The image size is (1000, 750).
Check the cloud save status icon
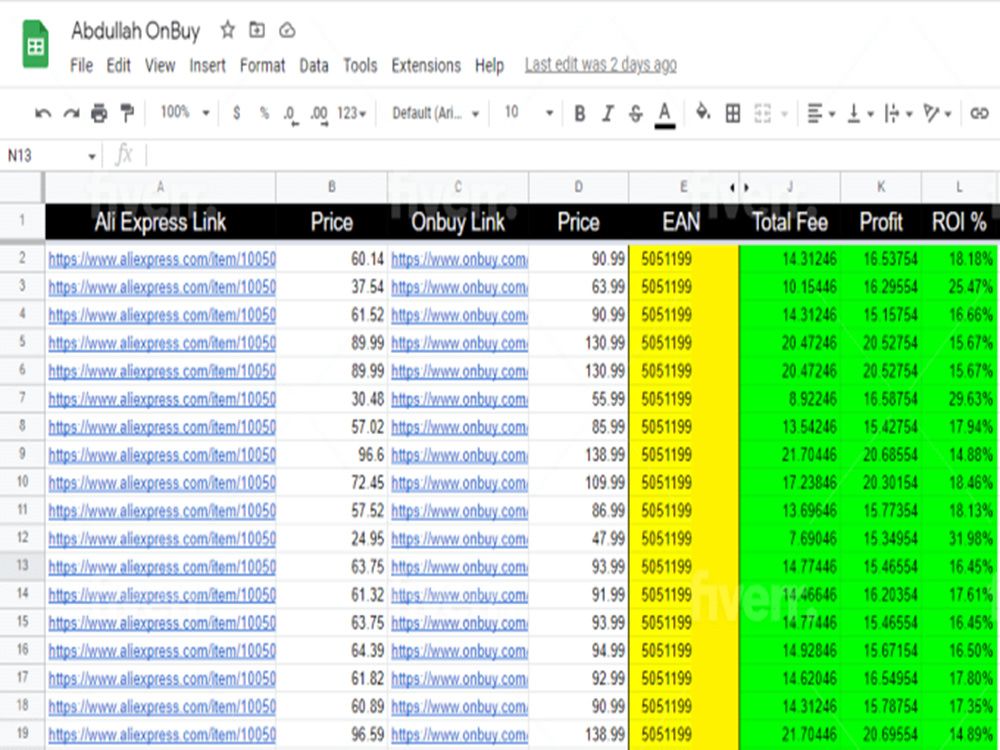point(287,30)
